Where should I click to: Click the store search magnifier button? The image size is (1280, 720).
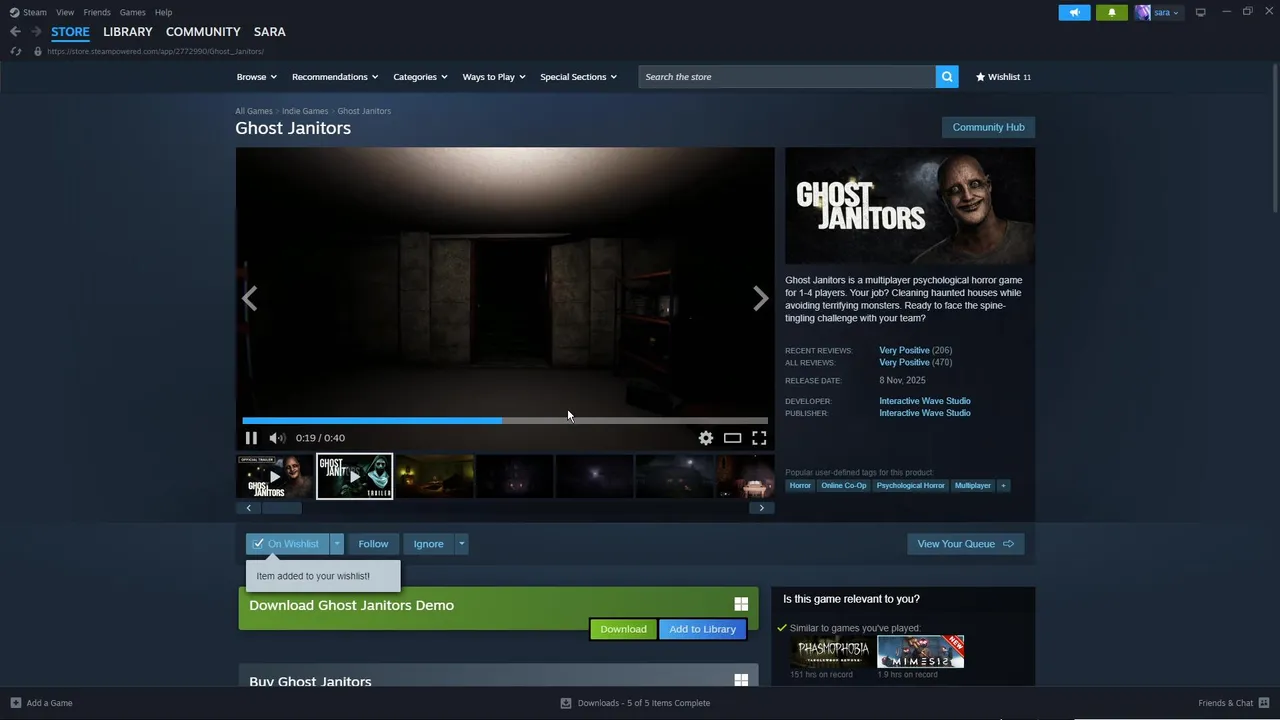[x=947, y=77]
